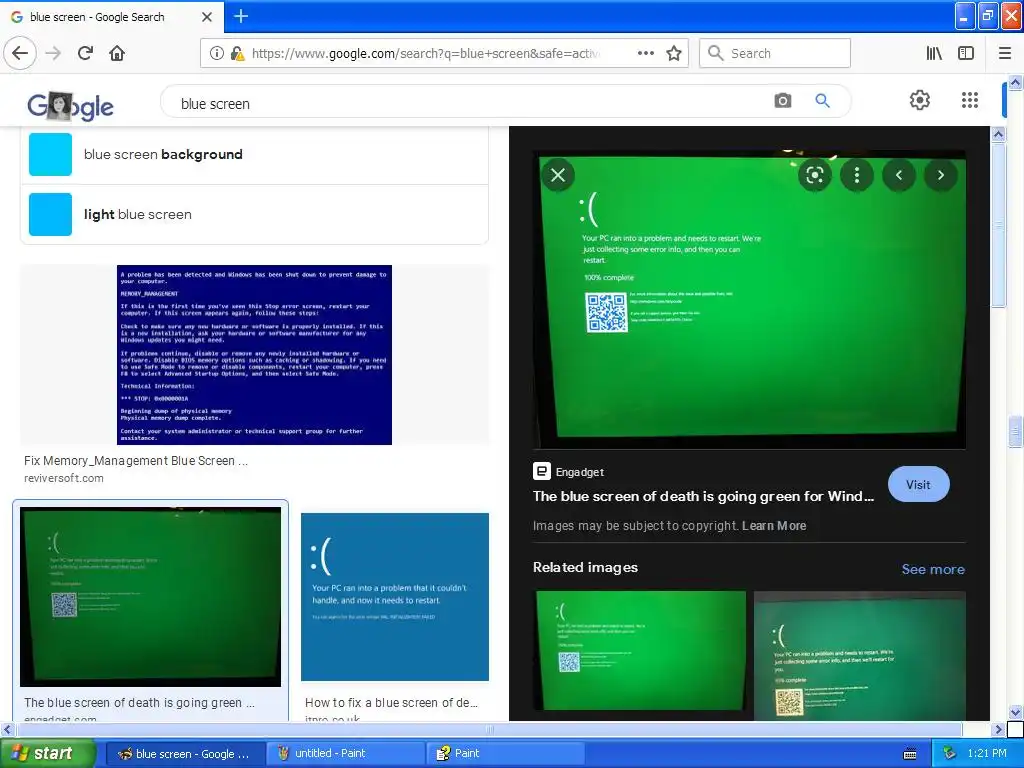Open the preview image three-dot options
Screen dimensions: 1024x768
click(857, 175)
